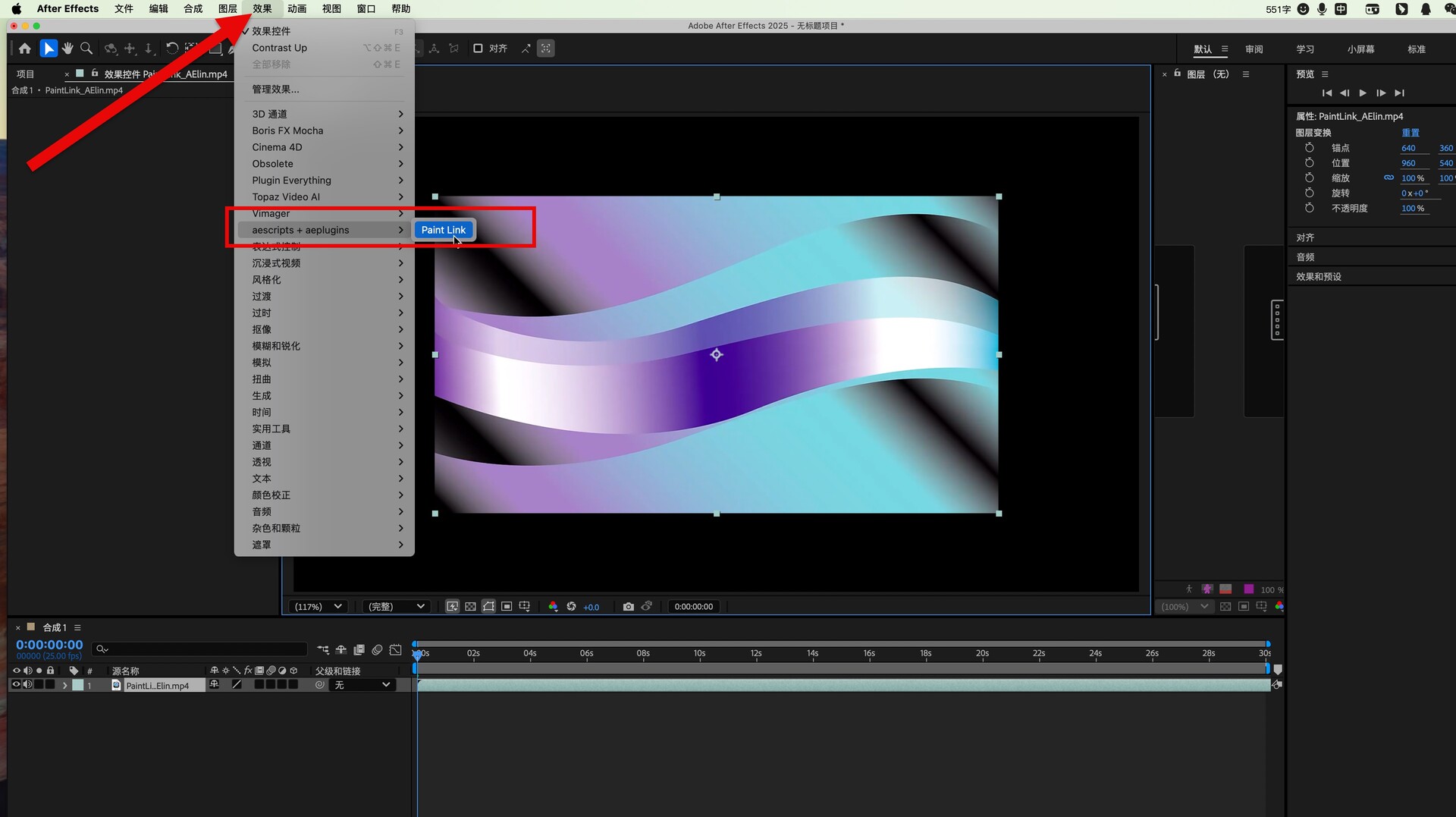Viewport: 1456px width, 817px height.
Task: Click the Home icon in toolbar
Action: [25, 49]
